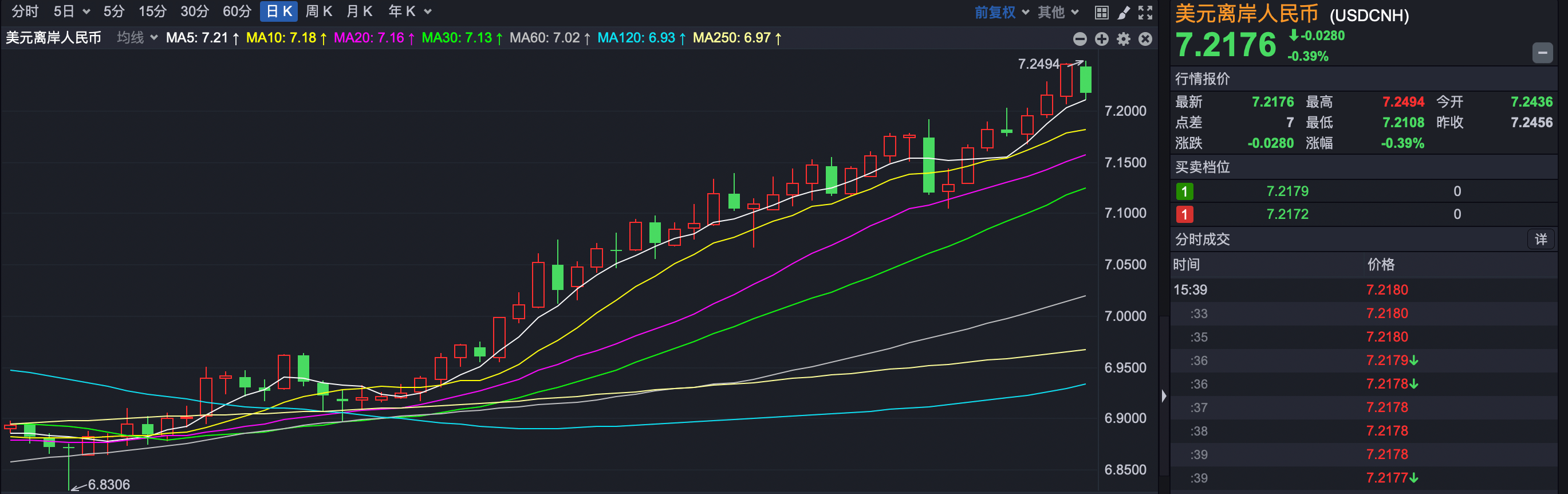Zoom in chart with the plus circle icon

[1102, 39]
